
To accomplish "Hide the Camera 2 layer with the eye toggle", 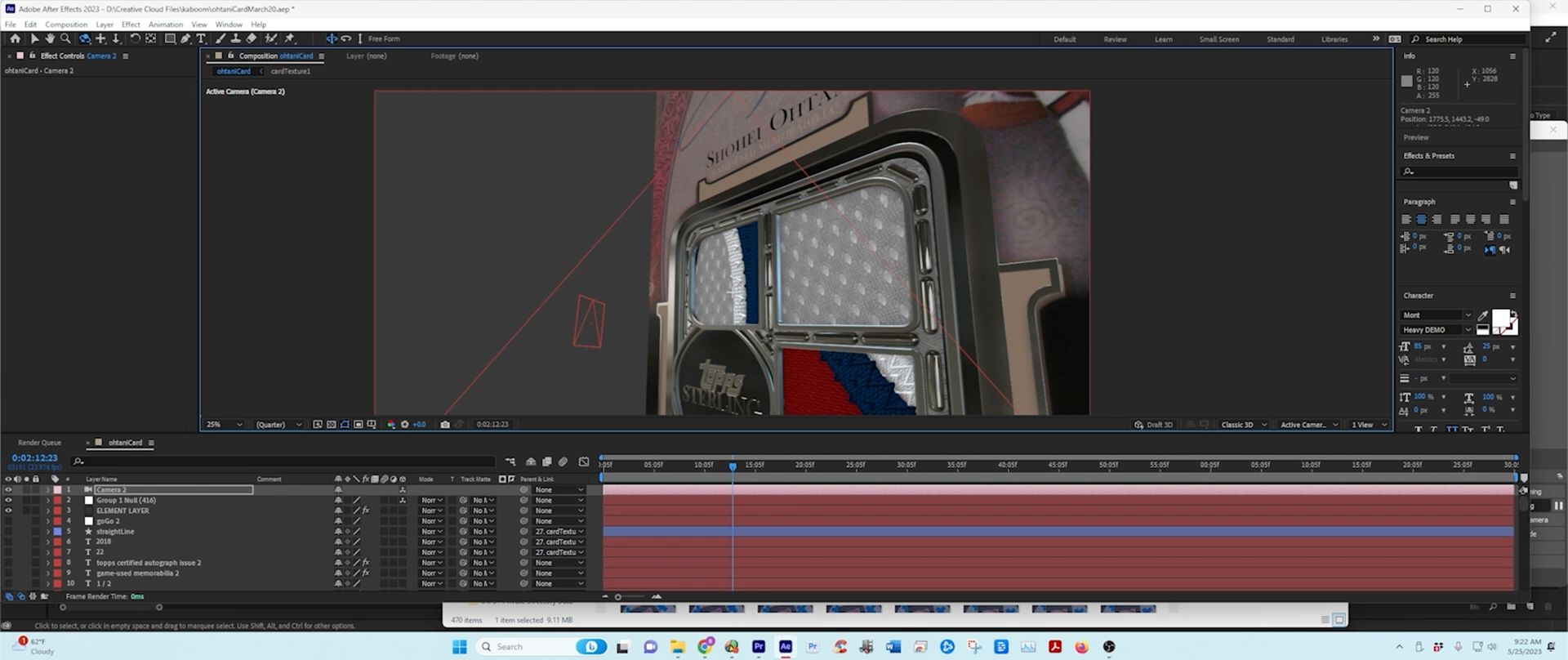I will click(8, 490).
